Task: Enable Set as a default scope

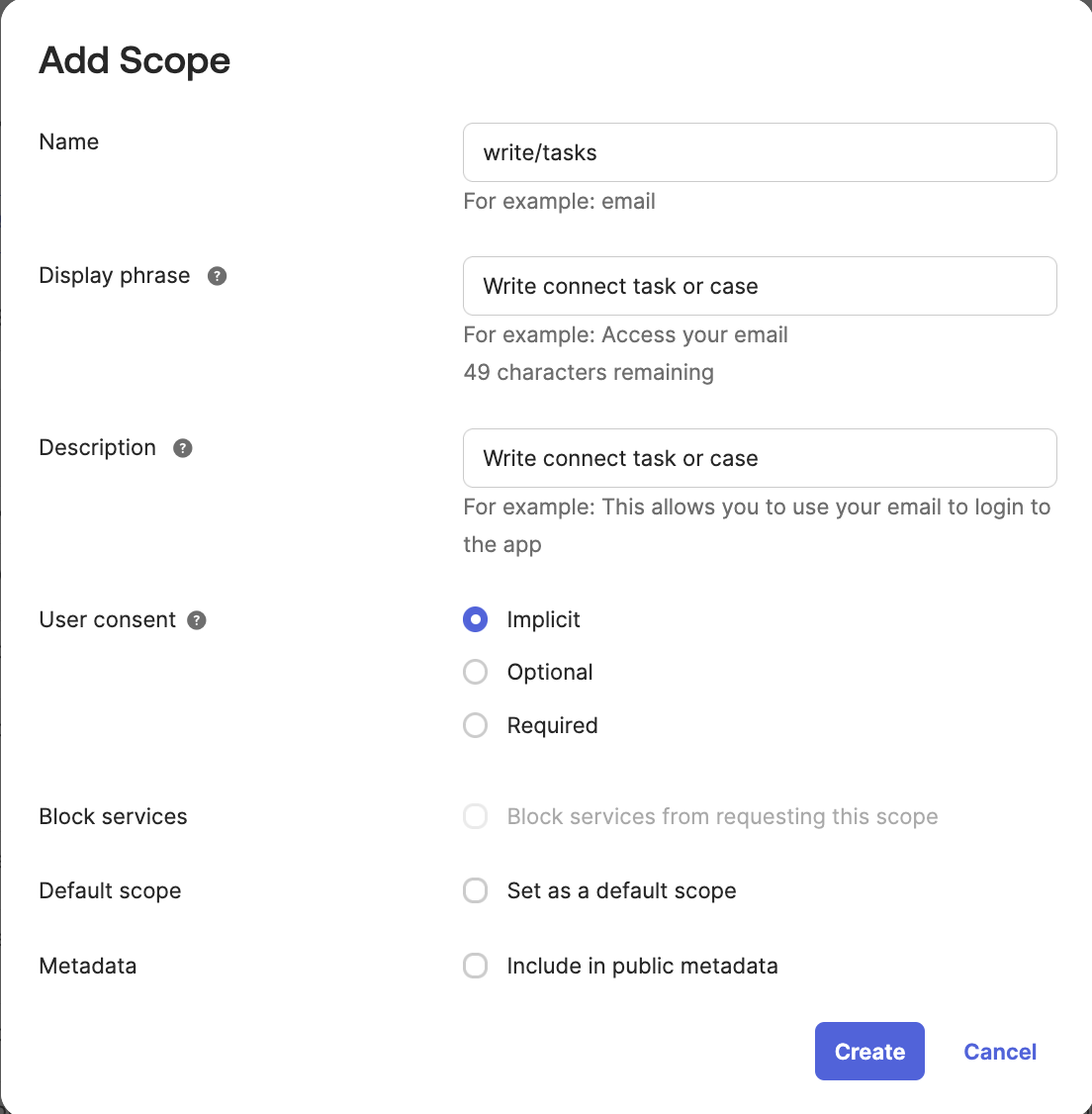Action: pos(476,890)
